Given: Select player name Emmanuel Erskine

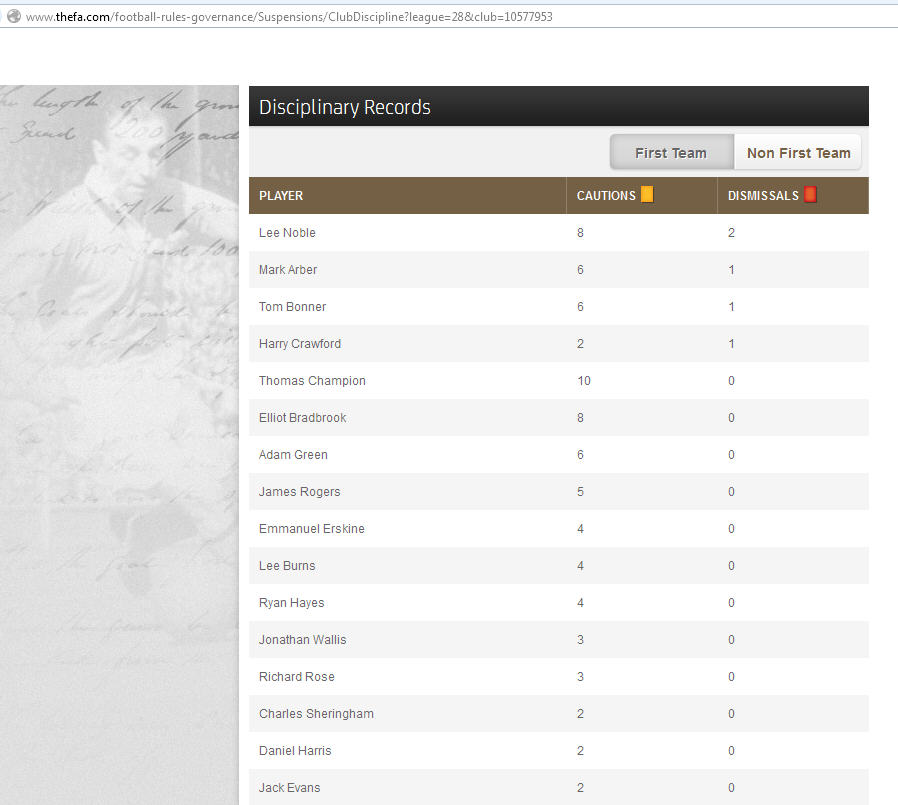Looking at the screenshot, I should [x=312, y=528].
